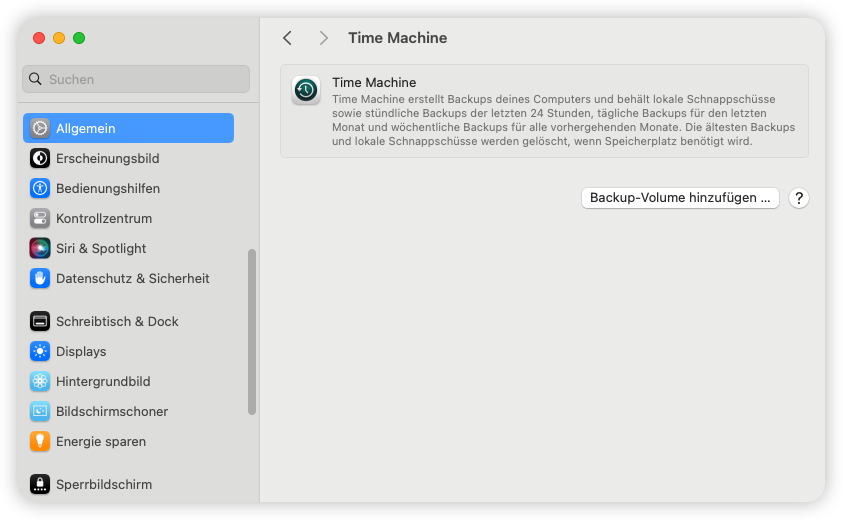Minimize window with yellow button

click(x=59, y=38)
